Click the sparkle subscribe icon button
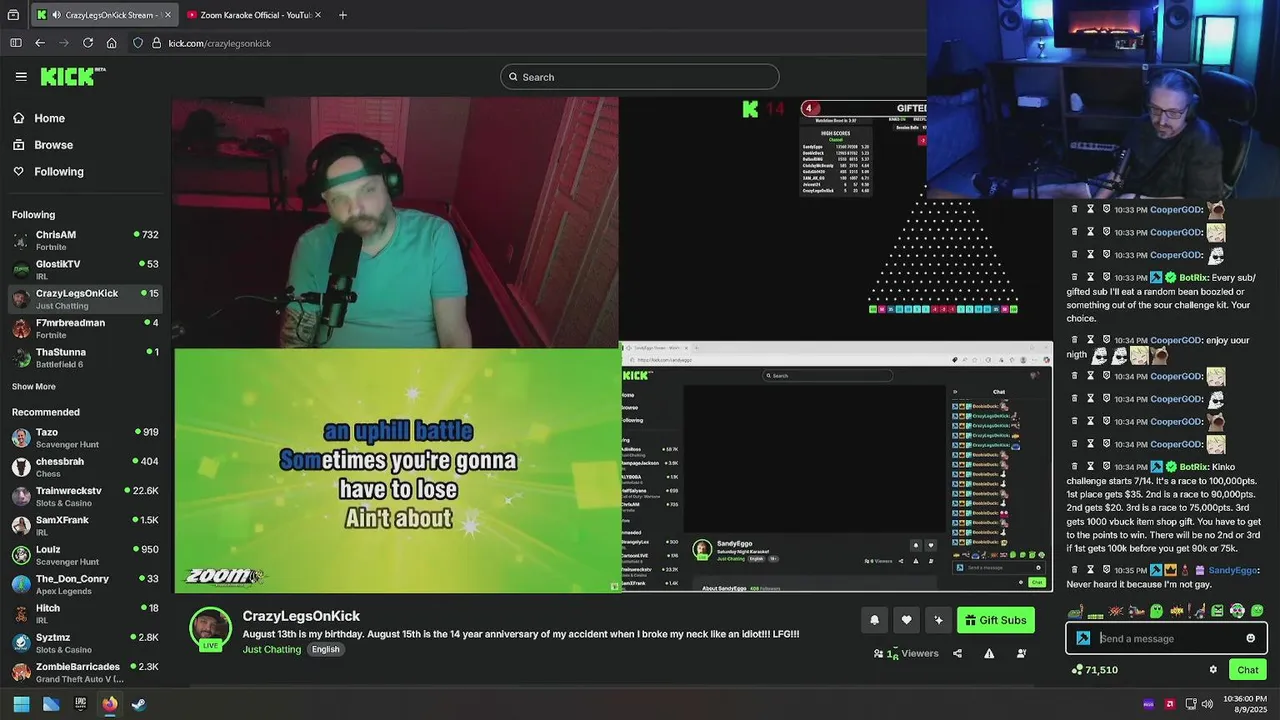Image resolution: width=1280 pixels, height=720 pixels. point(938,620)
